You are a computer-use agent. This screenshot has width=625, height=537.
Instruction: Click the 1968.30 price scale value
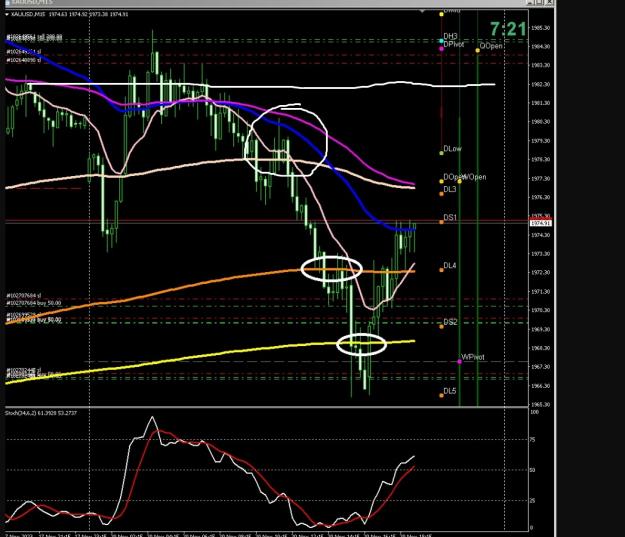coord(540,348)
